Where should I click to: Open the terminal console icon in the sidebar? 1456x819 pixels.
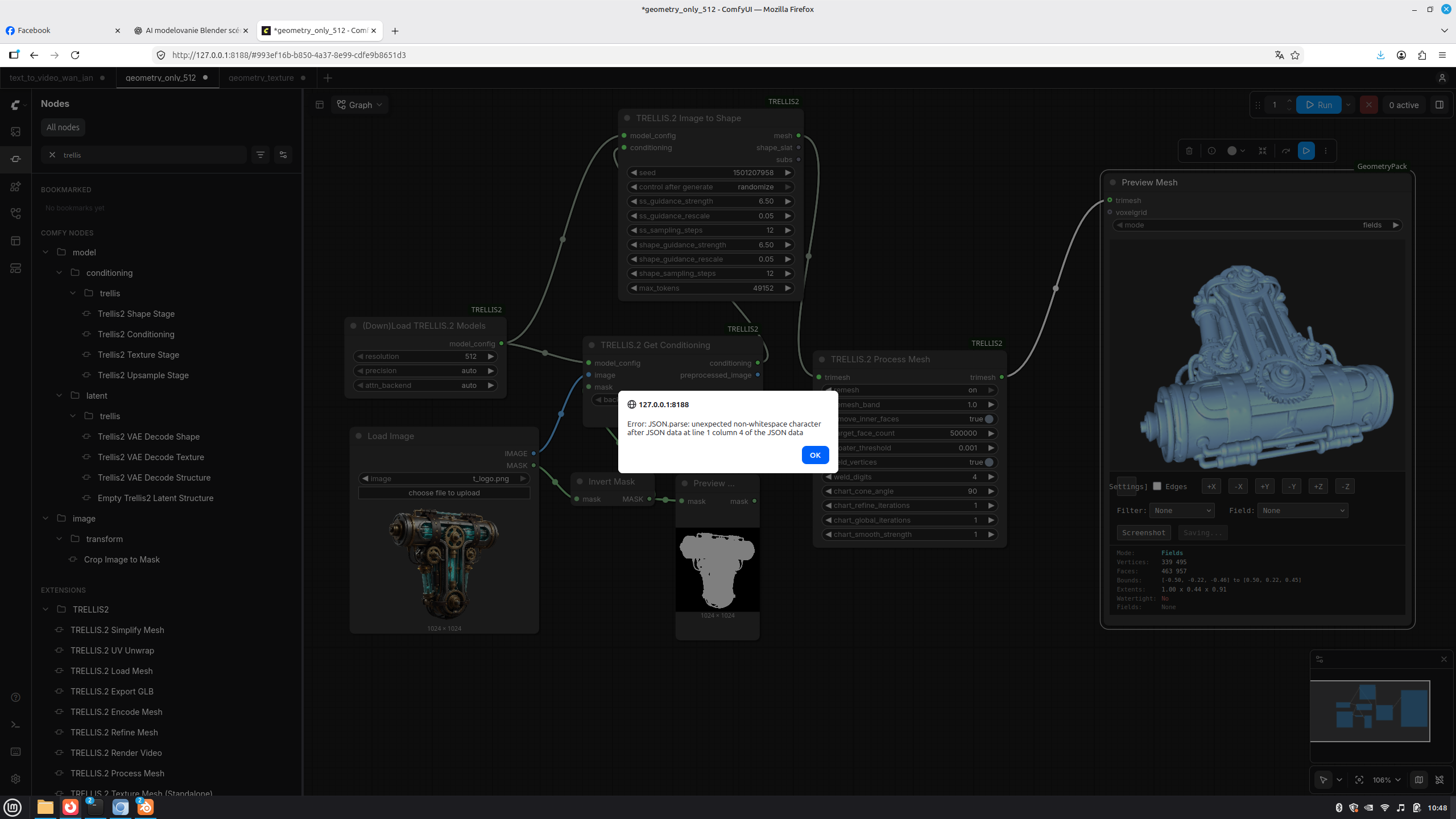[x=15, y=725]
